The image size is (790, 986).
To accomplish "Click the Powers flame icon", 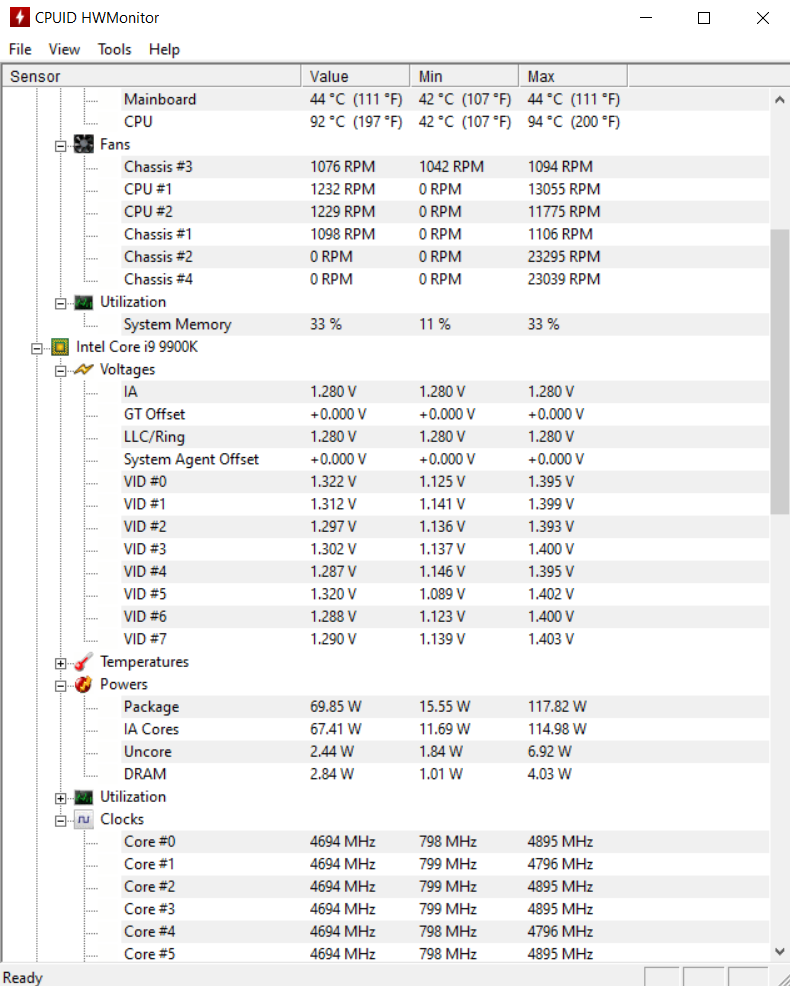I will [83, 685].
